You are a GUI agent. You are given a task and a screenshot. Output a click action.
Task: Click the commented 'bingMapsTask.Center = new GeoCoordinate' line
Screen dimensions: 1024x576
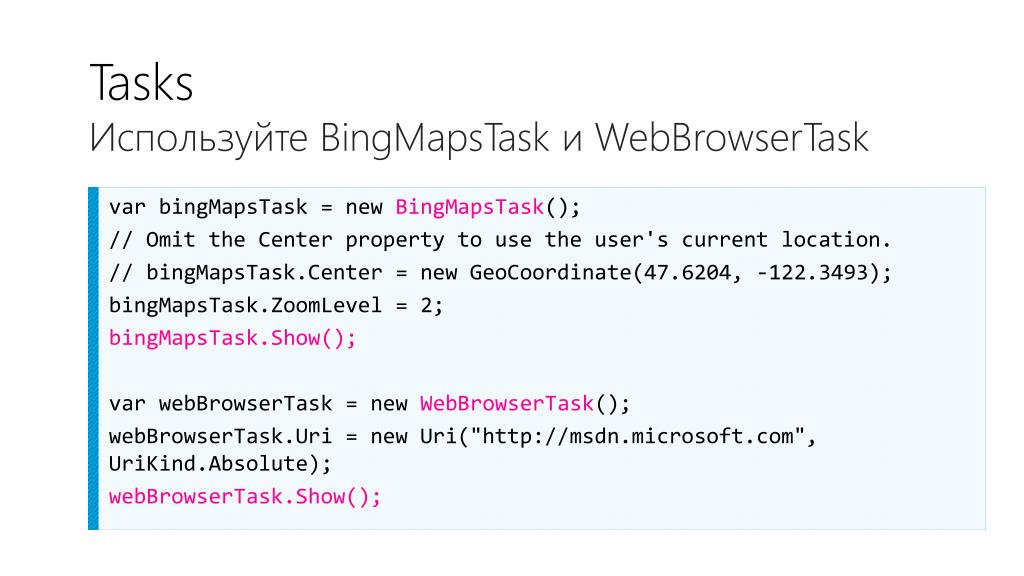[x=500, y=272]
